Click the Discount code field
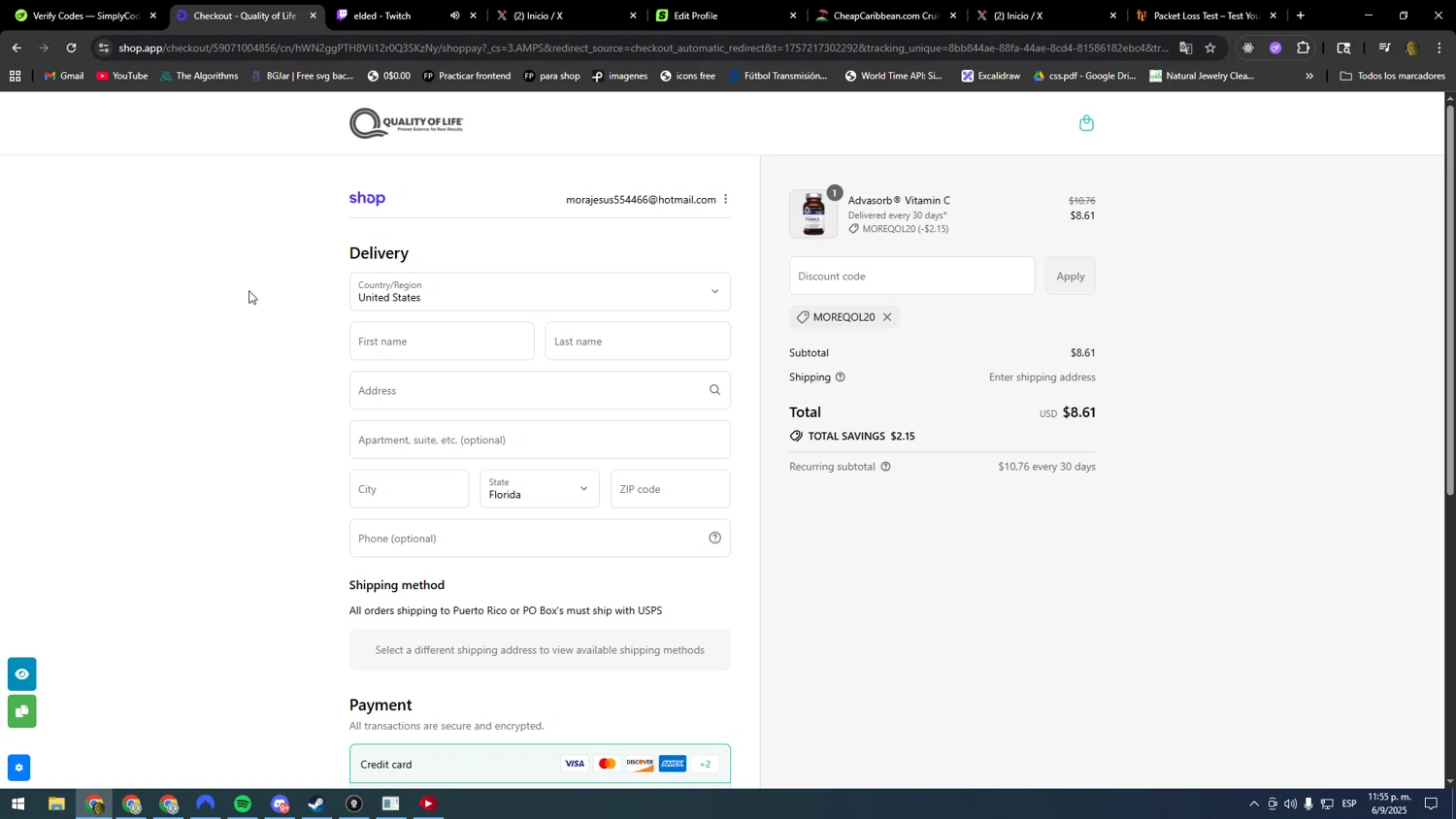The image size is (1456, 819). click(911, 277)
